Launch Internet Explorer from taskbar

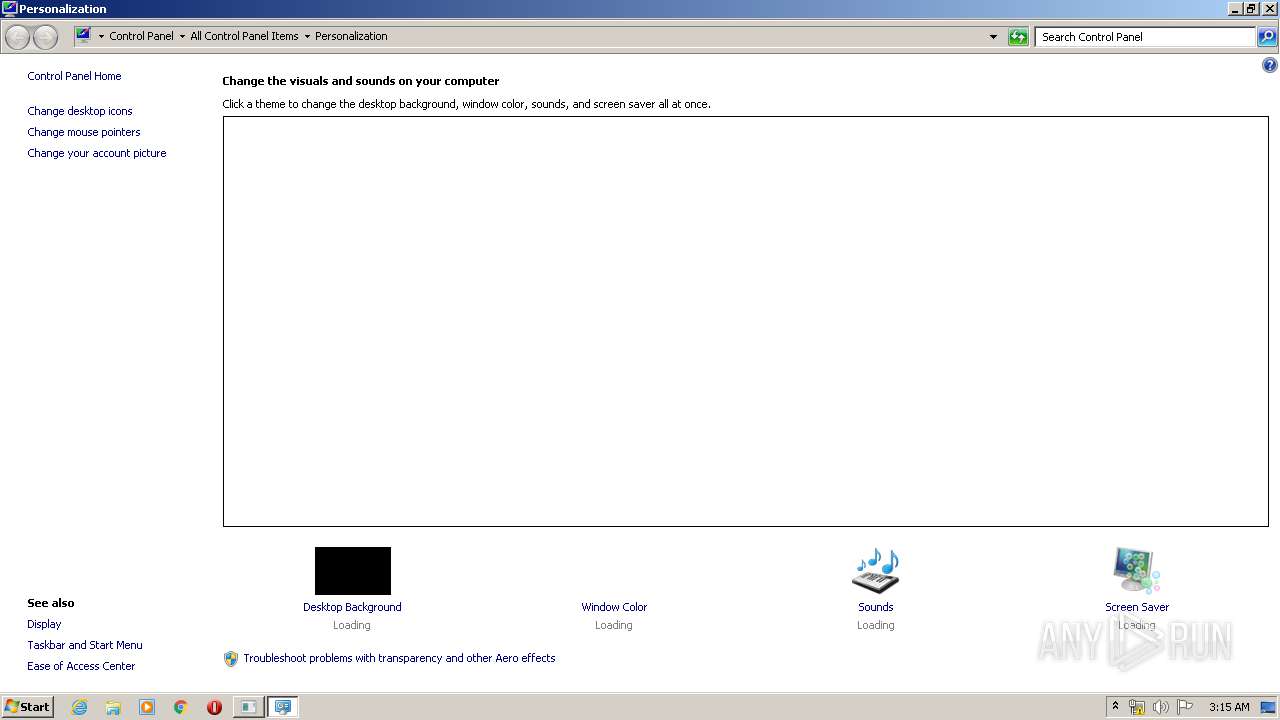[79, 707]
